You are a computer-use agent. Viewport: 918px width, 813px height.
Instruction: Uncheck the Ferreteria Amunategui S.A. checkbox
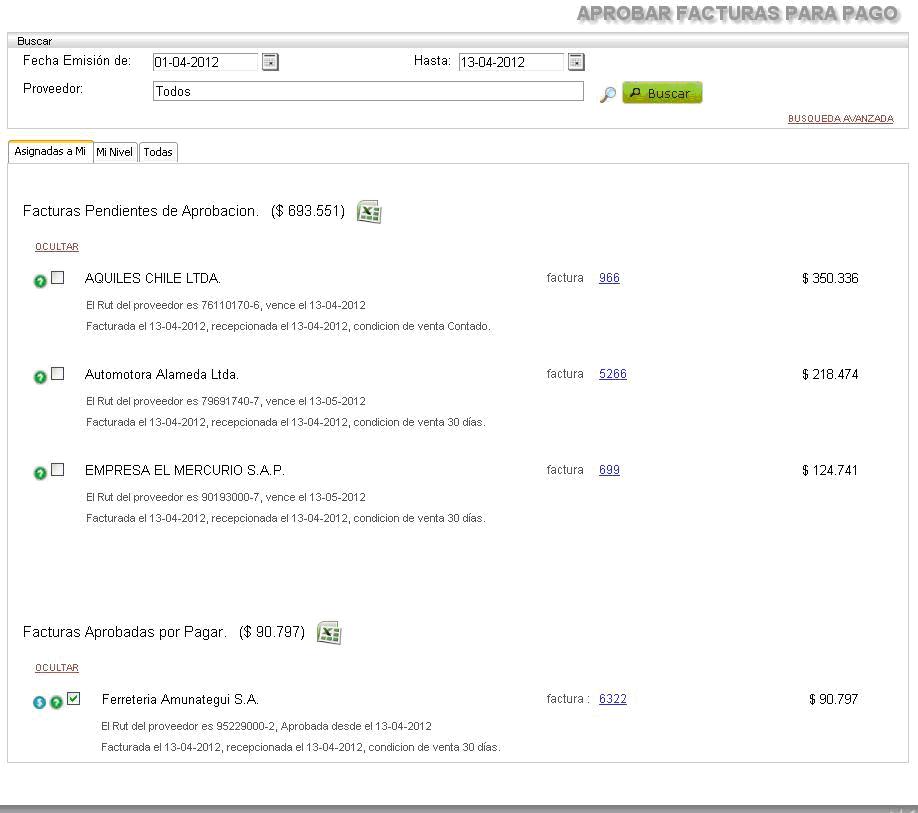pos(73,698)
